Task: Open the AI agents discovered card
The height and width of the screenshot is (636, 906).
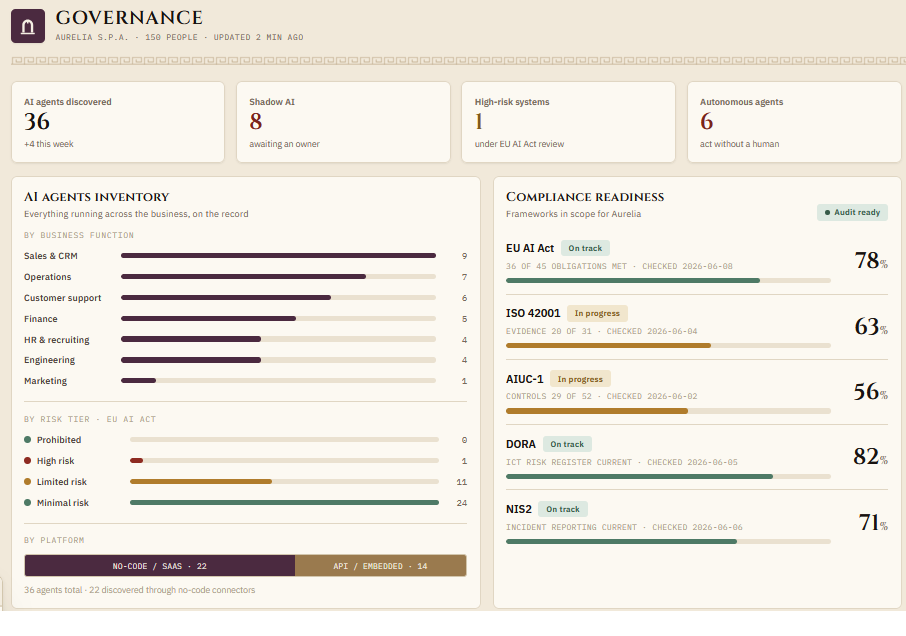Action: 118,122
